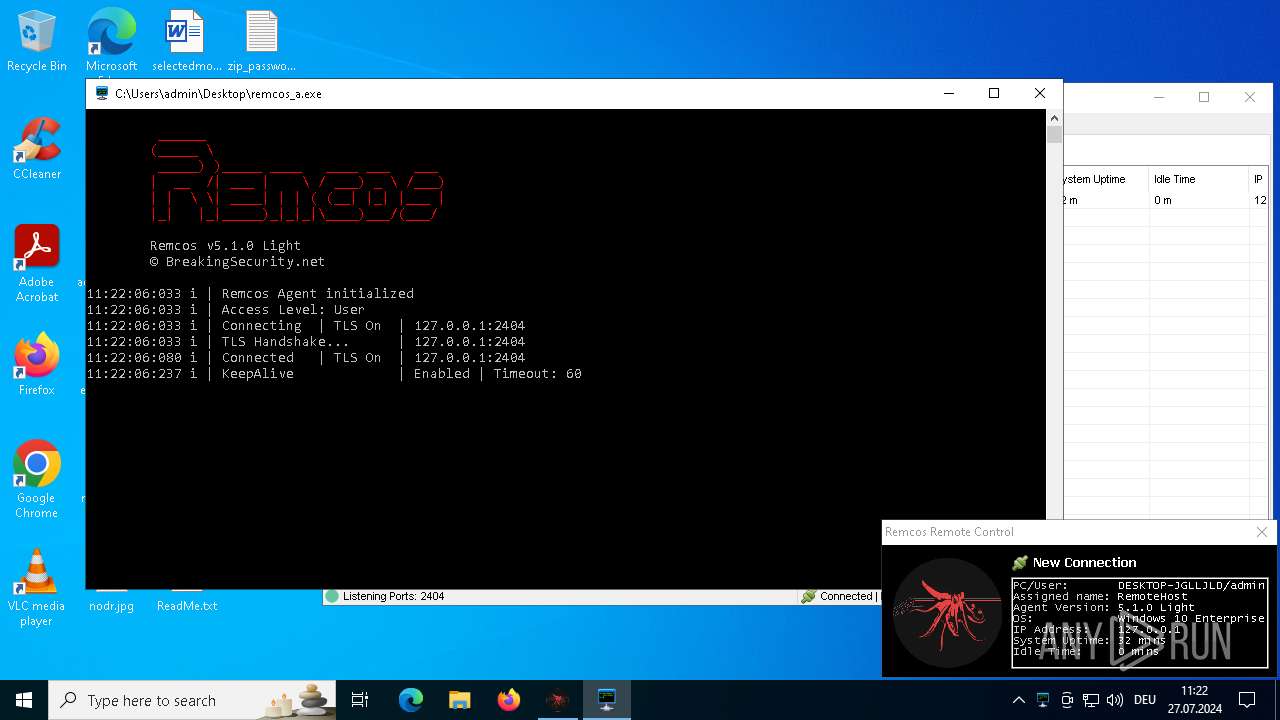This screenshot has height=720, width=1280.
Task: Open Microsoft Edge from the taskbar
Action: coord(411,700)
